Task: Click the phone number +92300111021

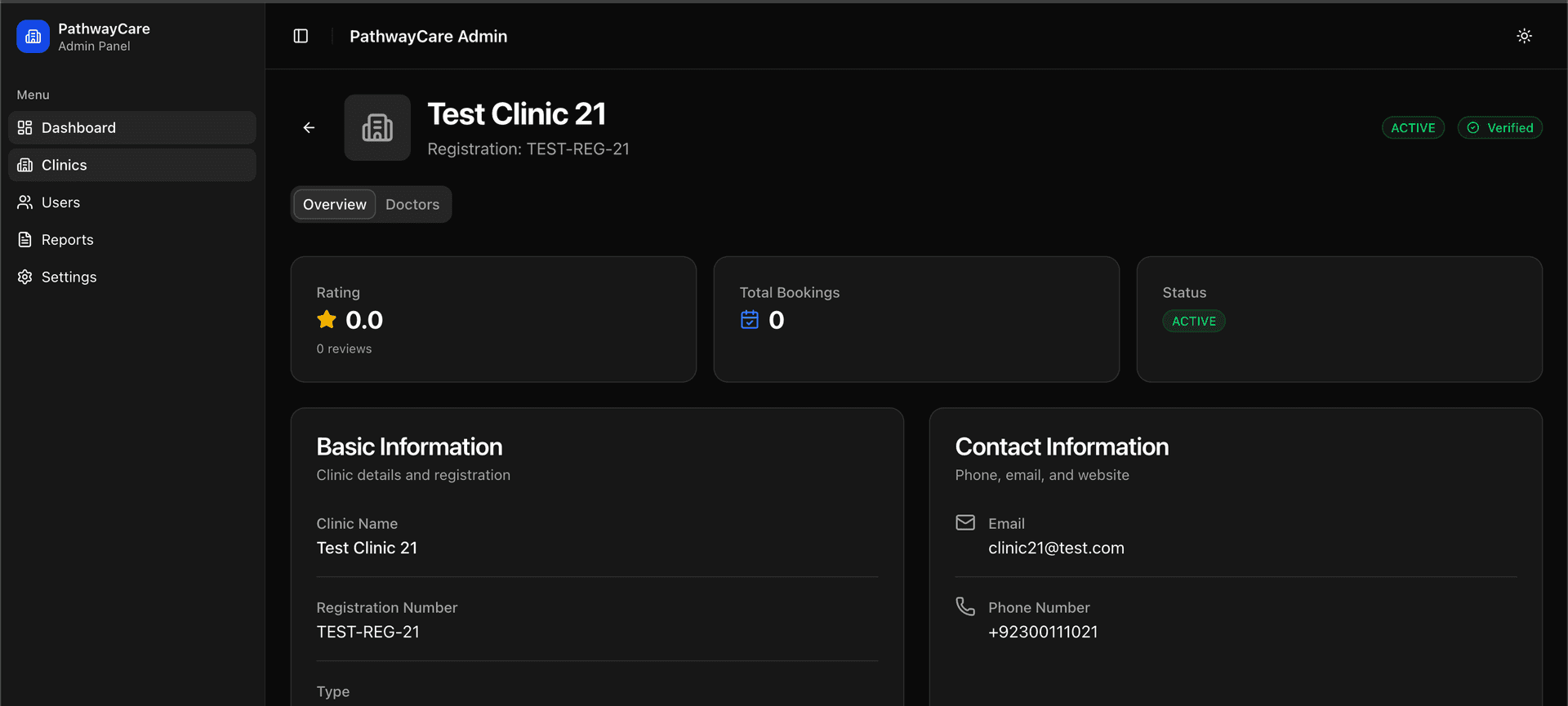Action: click(x=1043, y=633)
